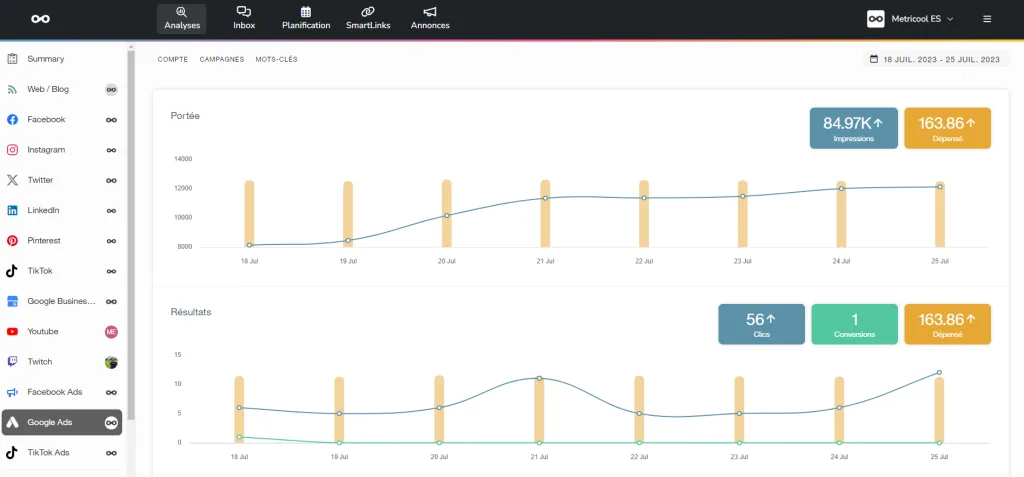Click the Metricool infinity logo
Screen dimensions: 1024x477
[40, 18]
